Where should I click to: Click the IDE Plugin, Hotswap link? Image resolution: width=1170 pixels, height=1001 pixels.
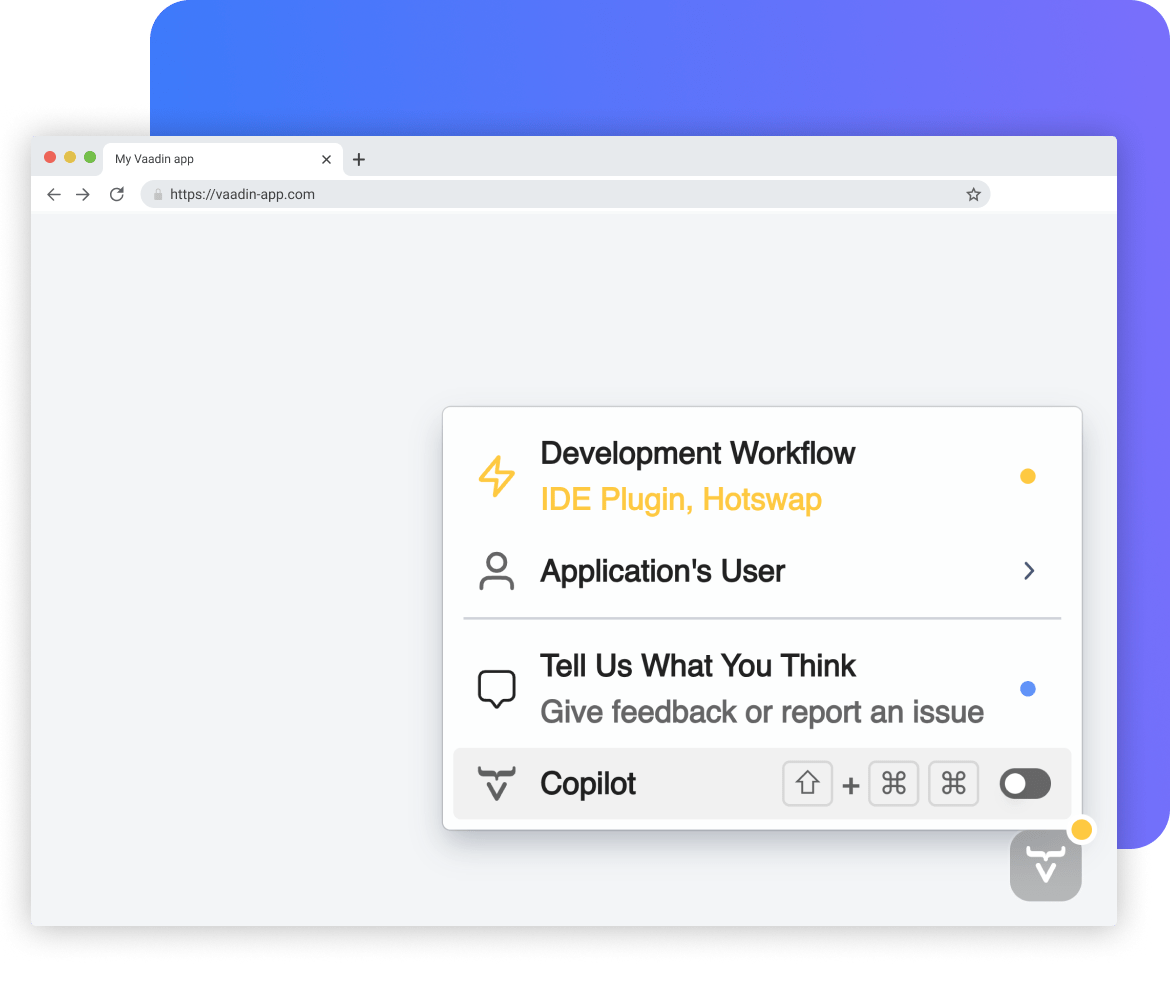(x=681, y=500)
